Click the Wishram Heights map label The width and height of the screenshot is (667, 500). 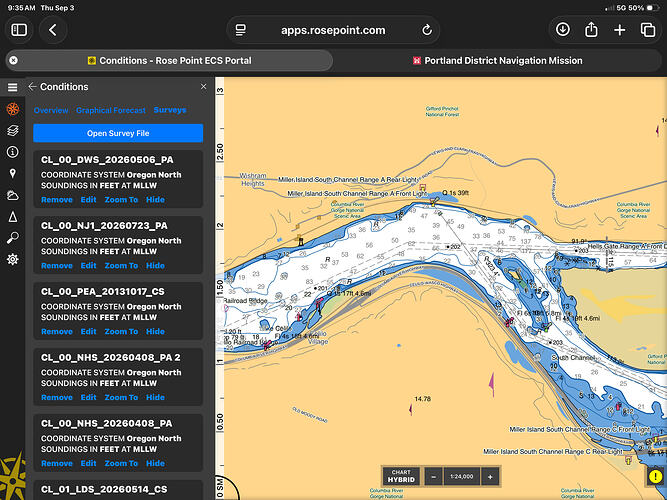[253, 180]
